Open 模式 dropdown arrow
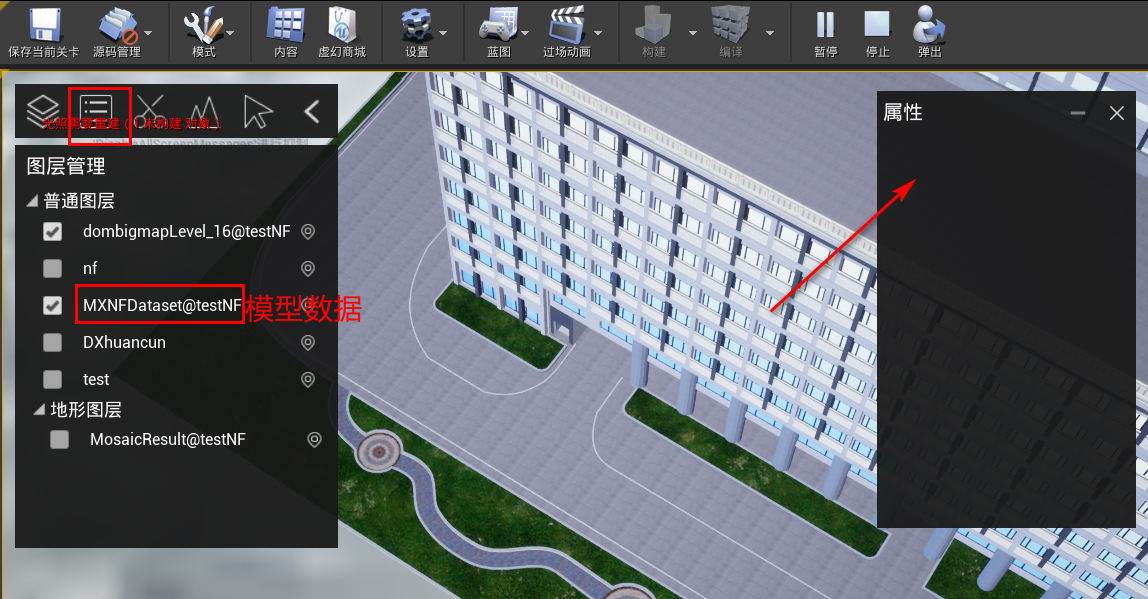The image size is (1148, 599). pos(230,33)
